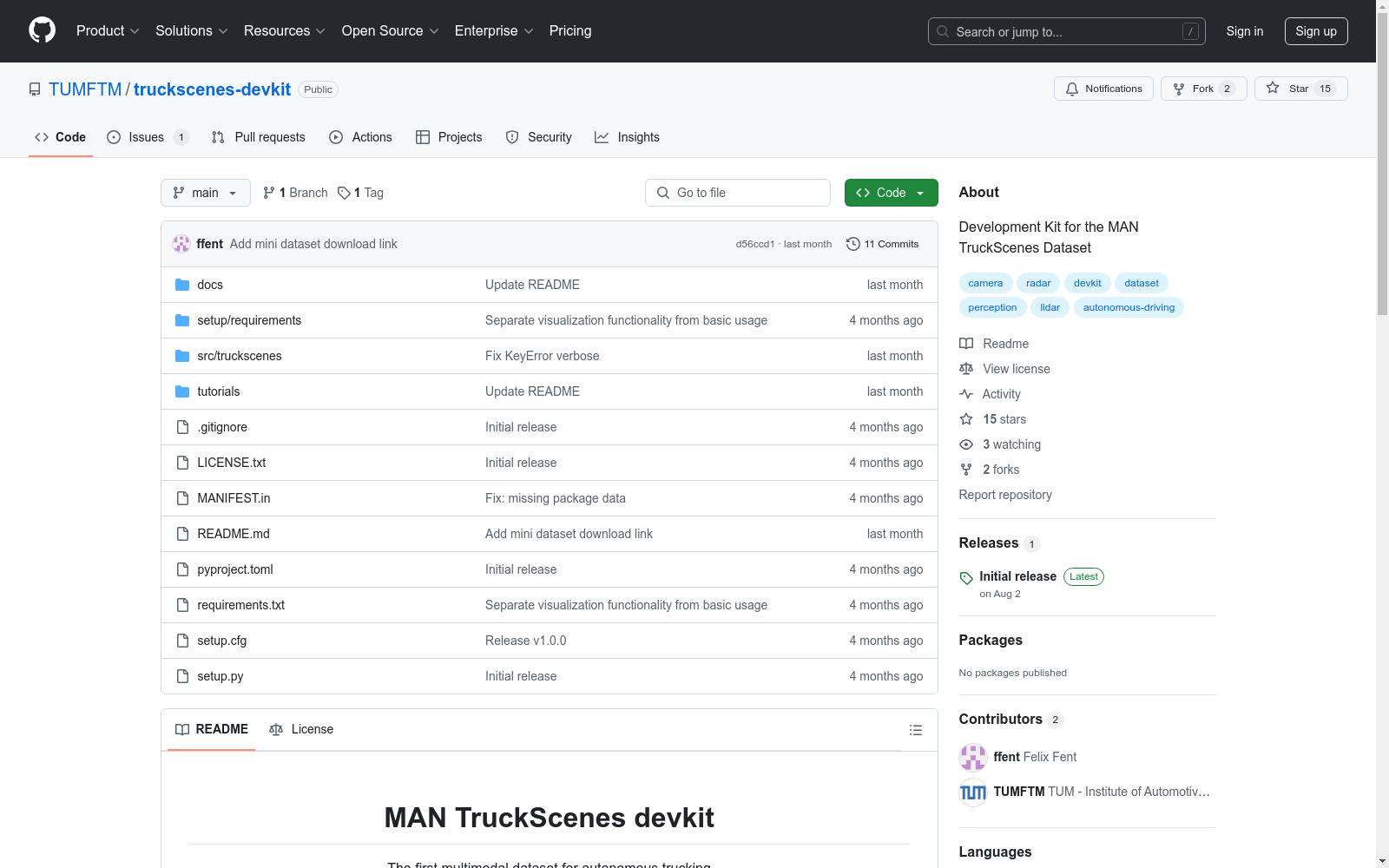View the 1 Tag link
The image size is (1389, 868).
tap(361, 193)
